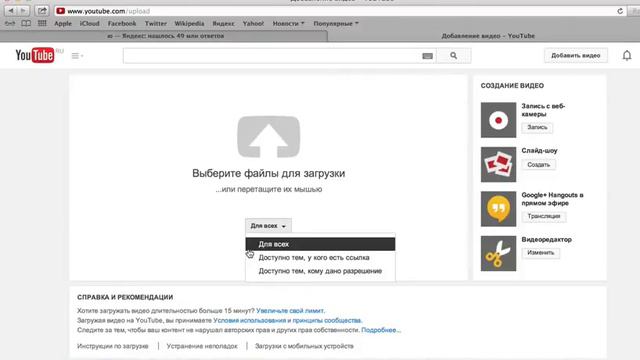Click the large upload arrow icon
640x360 pixels.
[269, 137]
